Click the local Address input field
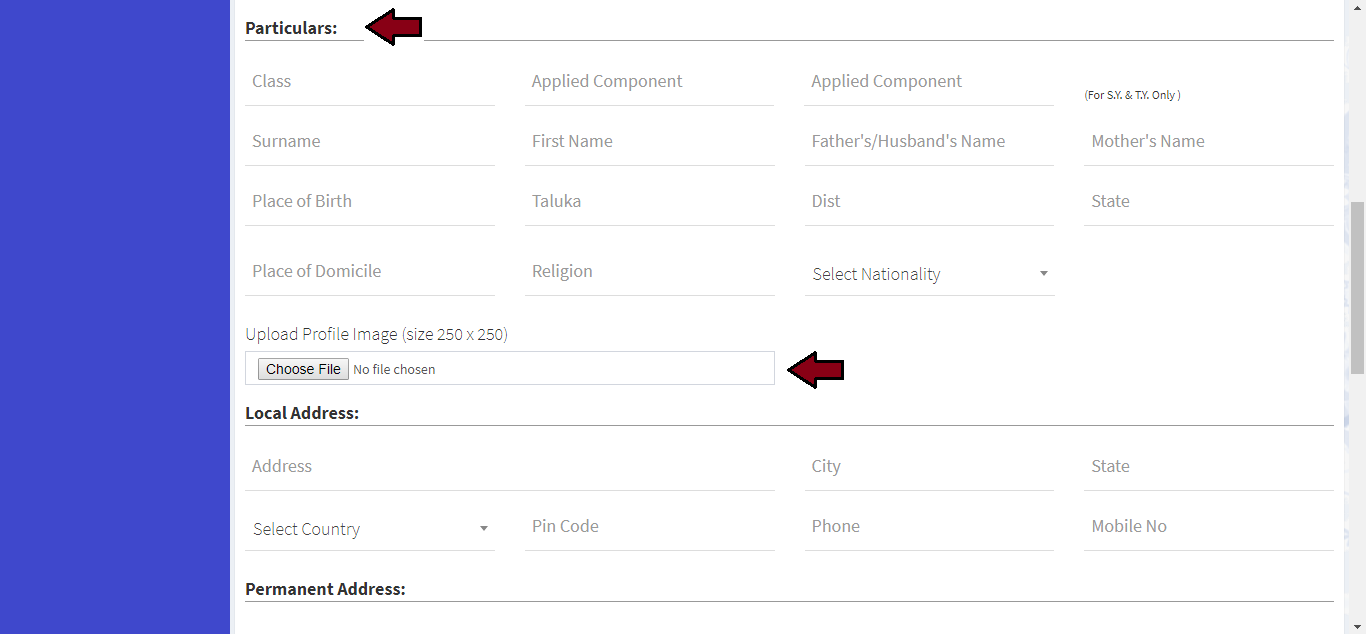Viewport: 1366px width, 634px height. (510, 467)
